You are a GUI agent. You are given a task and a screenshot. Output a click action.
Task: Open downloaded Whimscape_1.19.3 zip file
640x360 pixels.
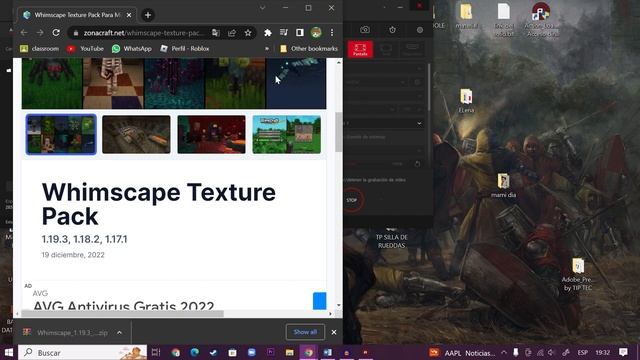67,333
